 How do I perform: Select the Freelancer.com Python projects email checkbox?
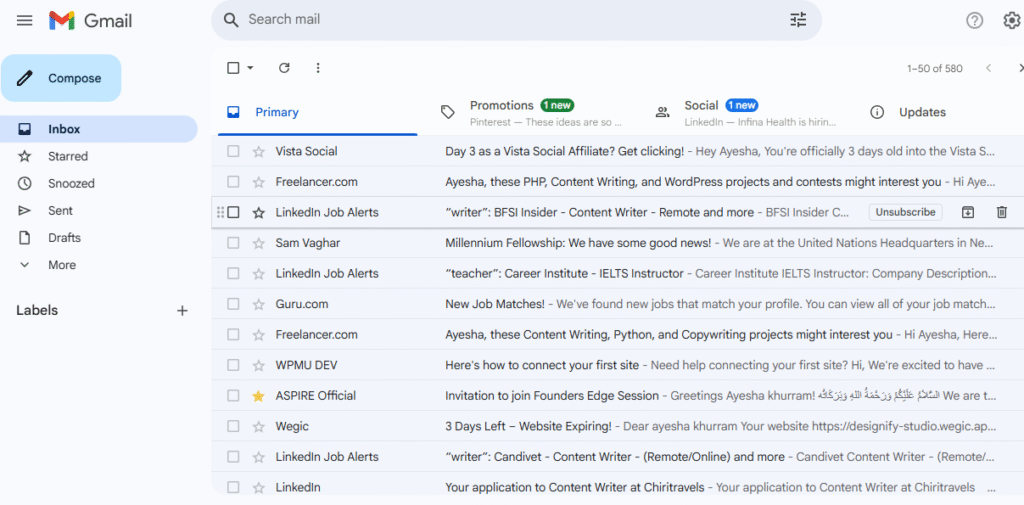(233, 334)
